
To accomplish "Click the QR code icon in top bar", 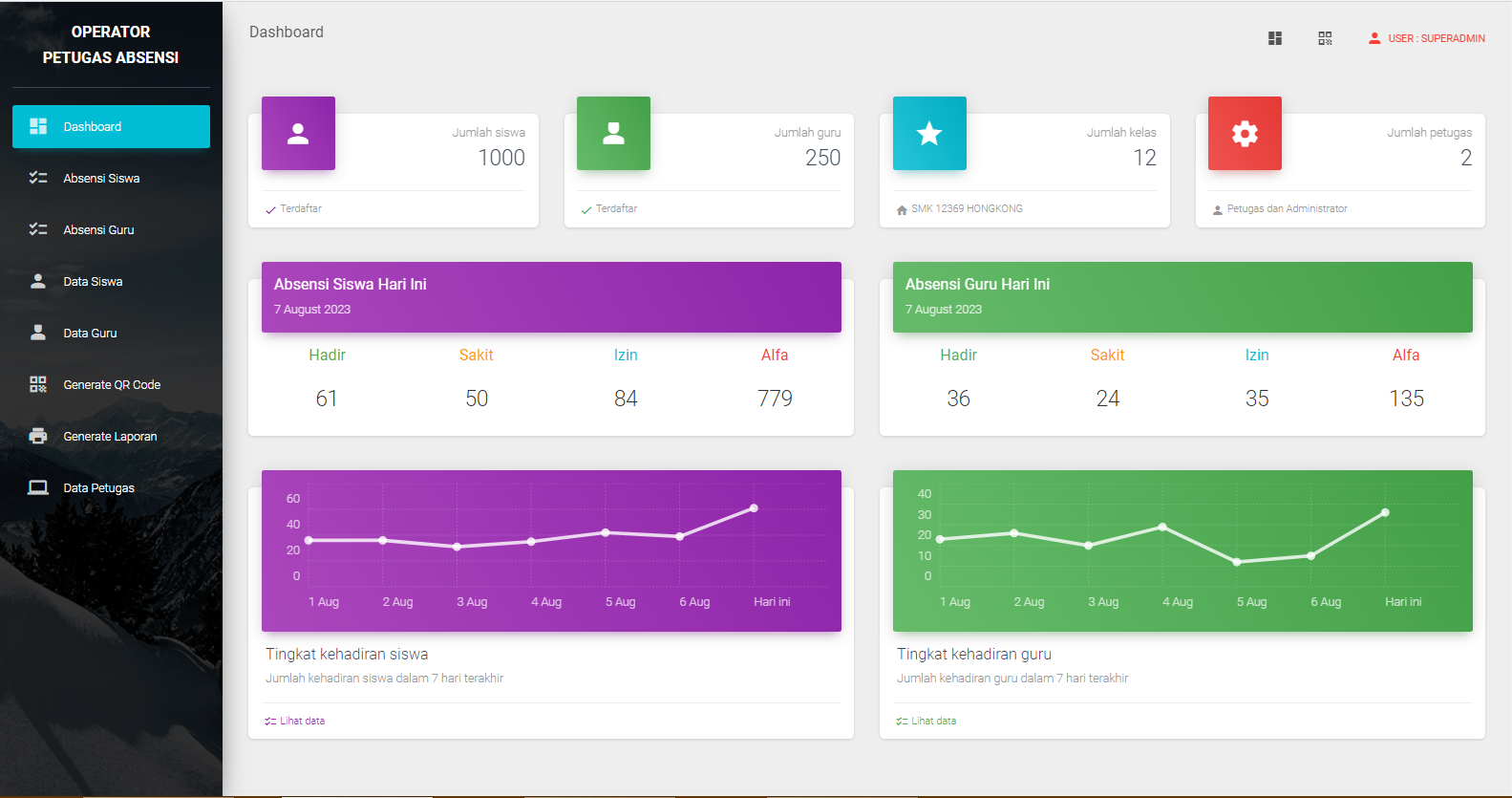I will point(1325,38).
